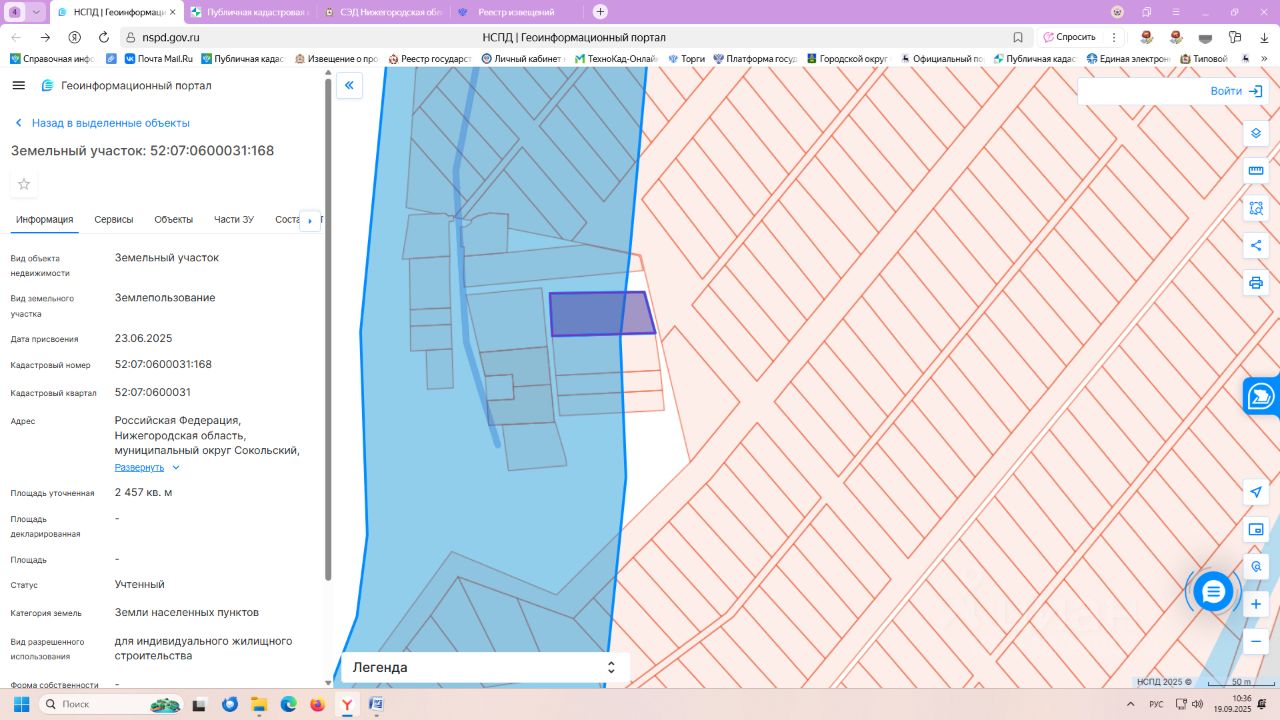Image resolution: width=1280 pixels, height=720 pixels.
Task: Select the Учтенный status value
Action: [x=140, y=585]
